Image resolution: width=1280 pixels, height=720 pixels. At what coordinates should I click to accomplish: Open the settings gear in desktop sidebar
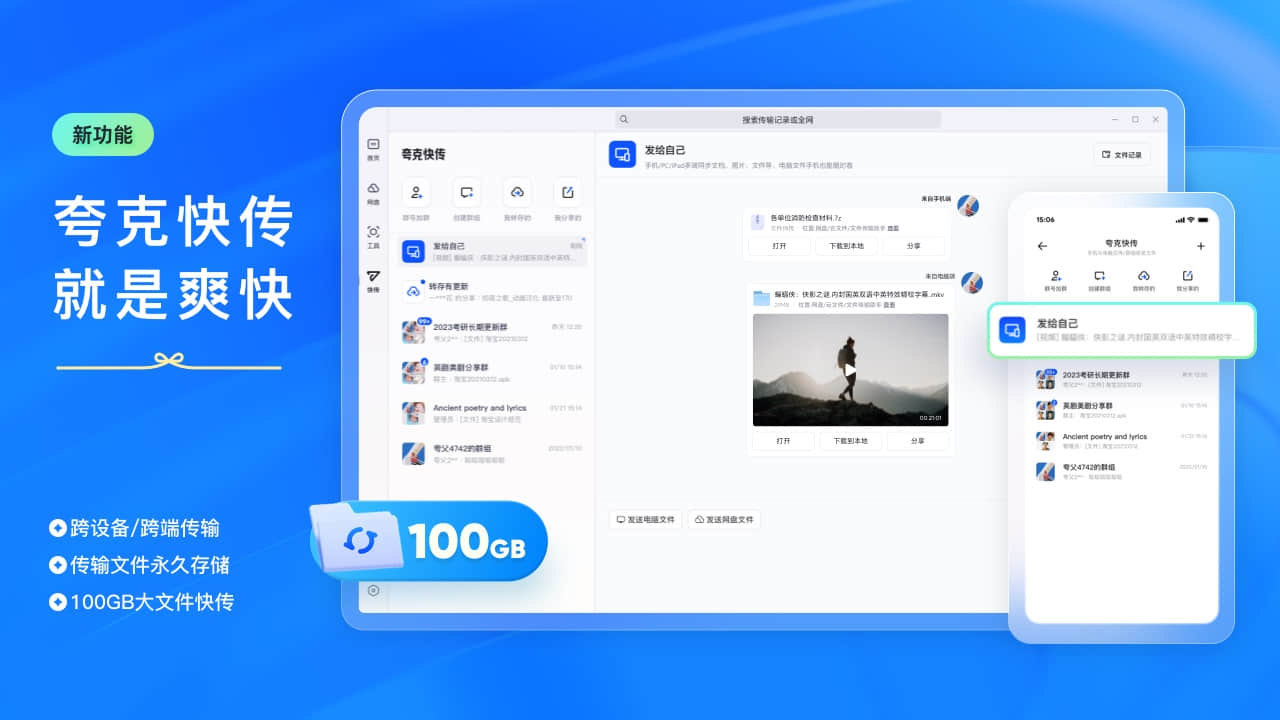tap(373, 590)
